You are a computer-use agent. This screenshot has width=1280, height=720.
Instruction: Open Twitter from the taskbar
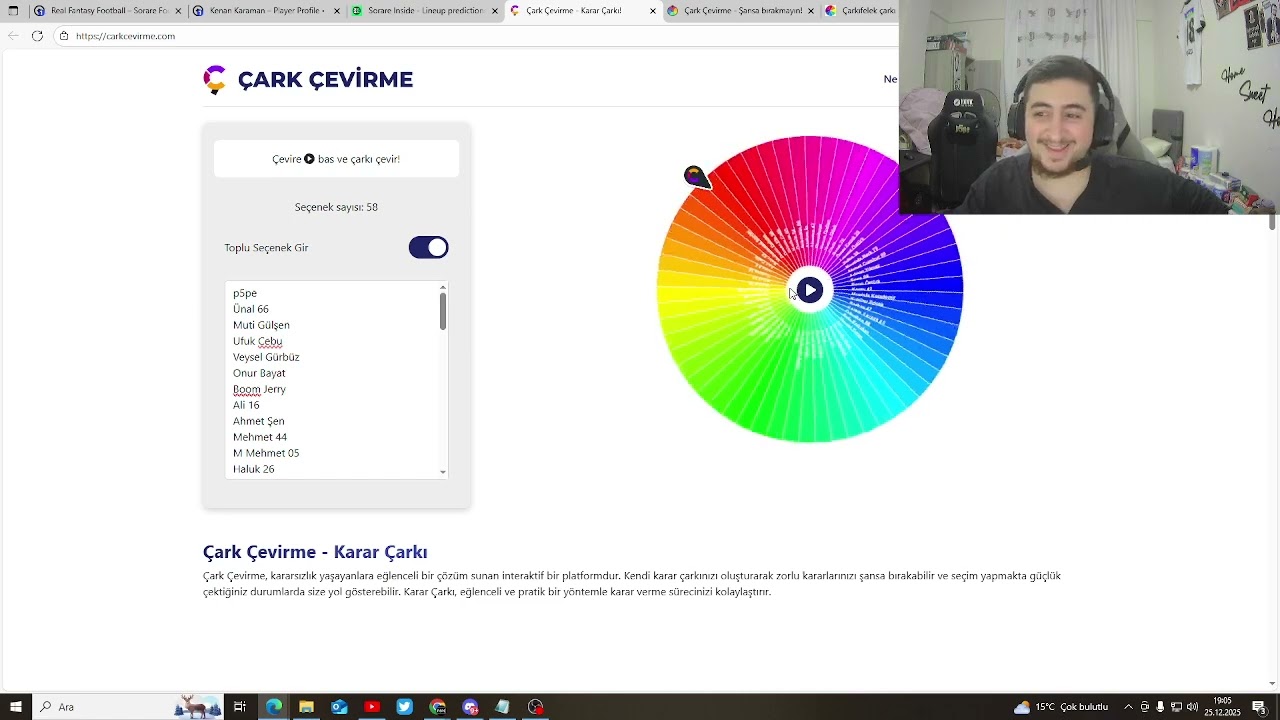404,707
